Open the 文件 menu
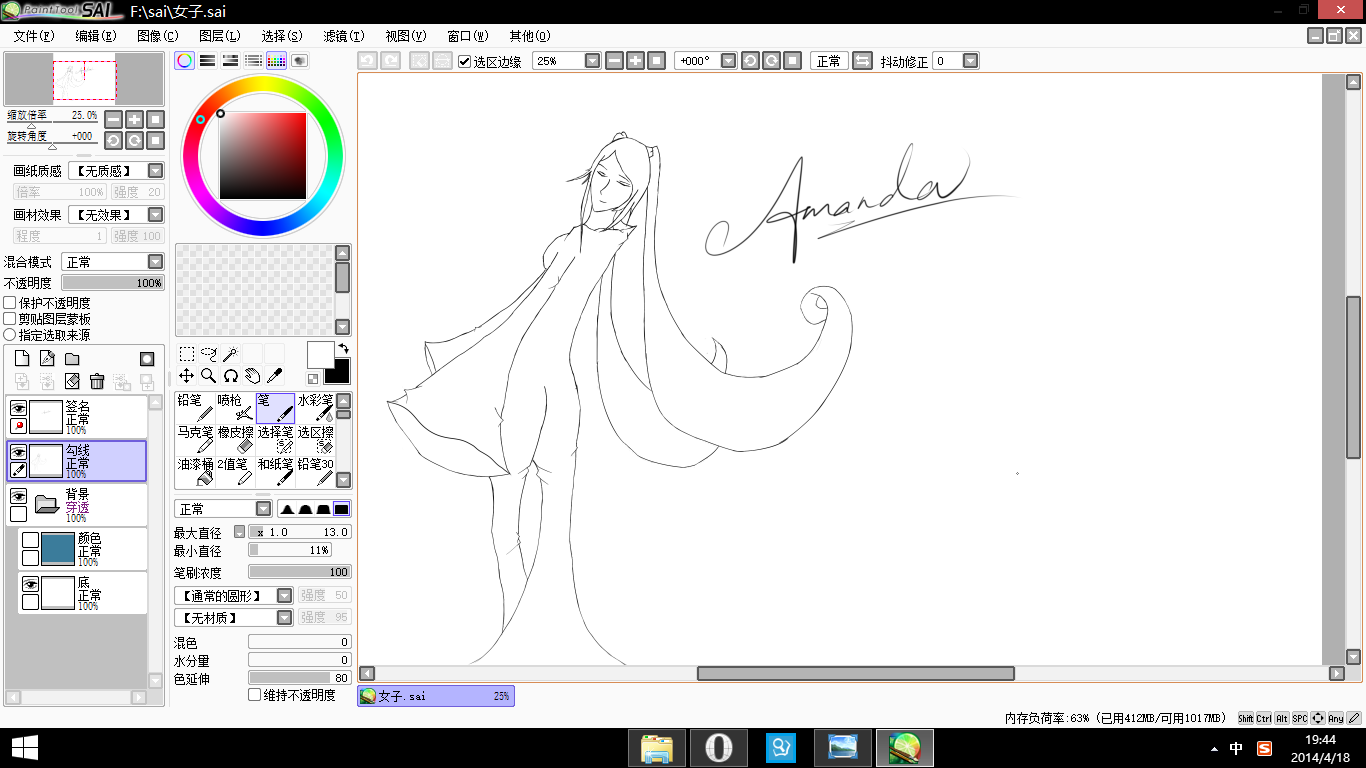 [33, 36]
